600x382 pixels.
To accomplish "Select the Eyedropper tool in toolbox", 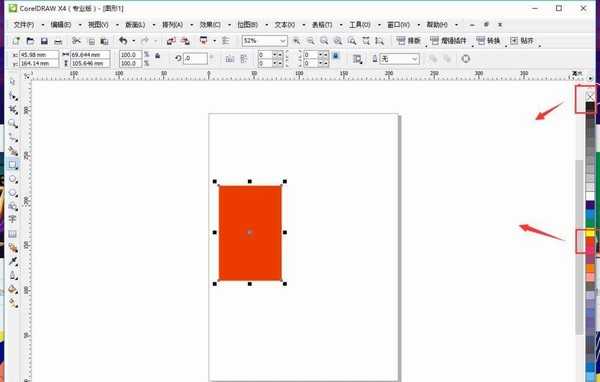I will (x=13, y=261).
